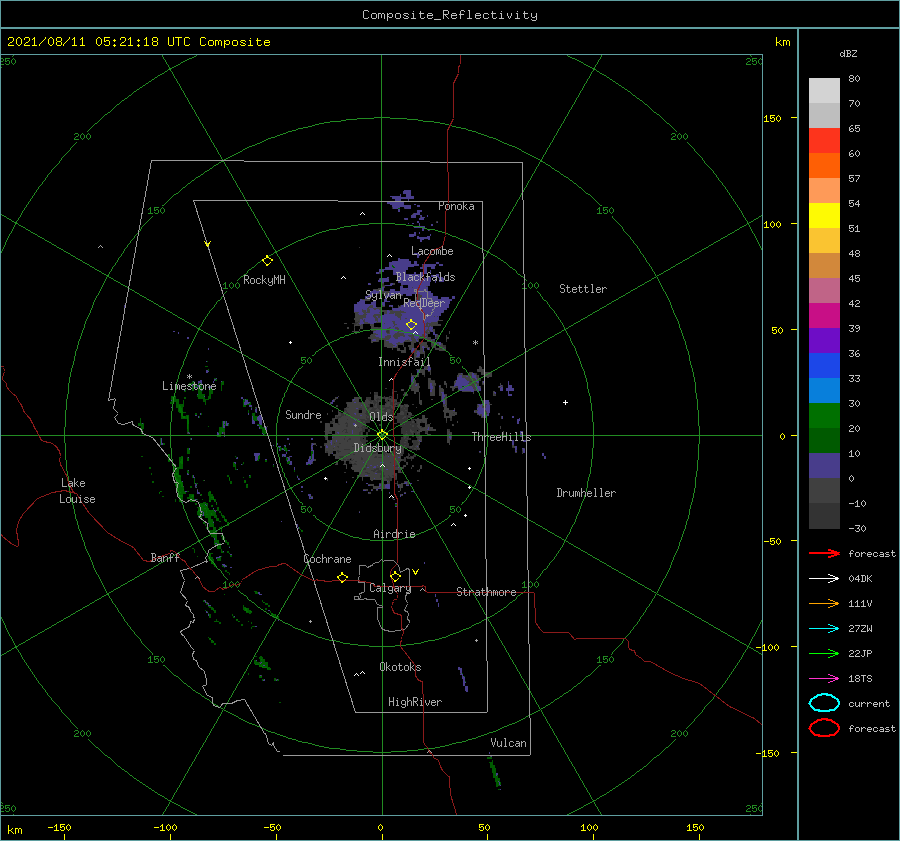The height and width of the screenshot is (841, 900).
Task: Click the Cochrane label
Action: (327, 559)
